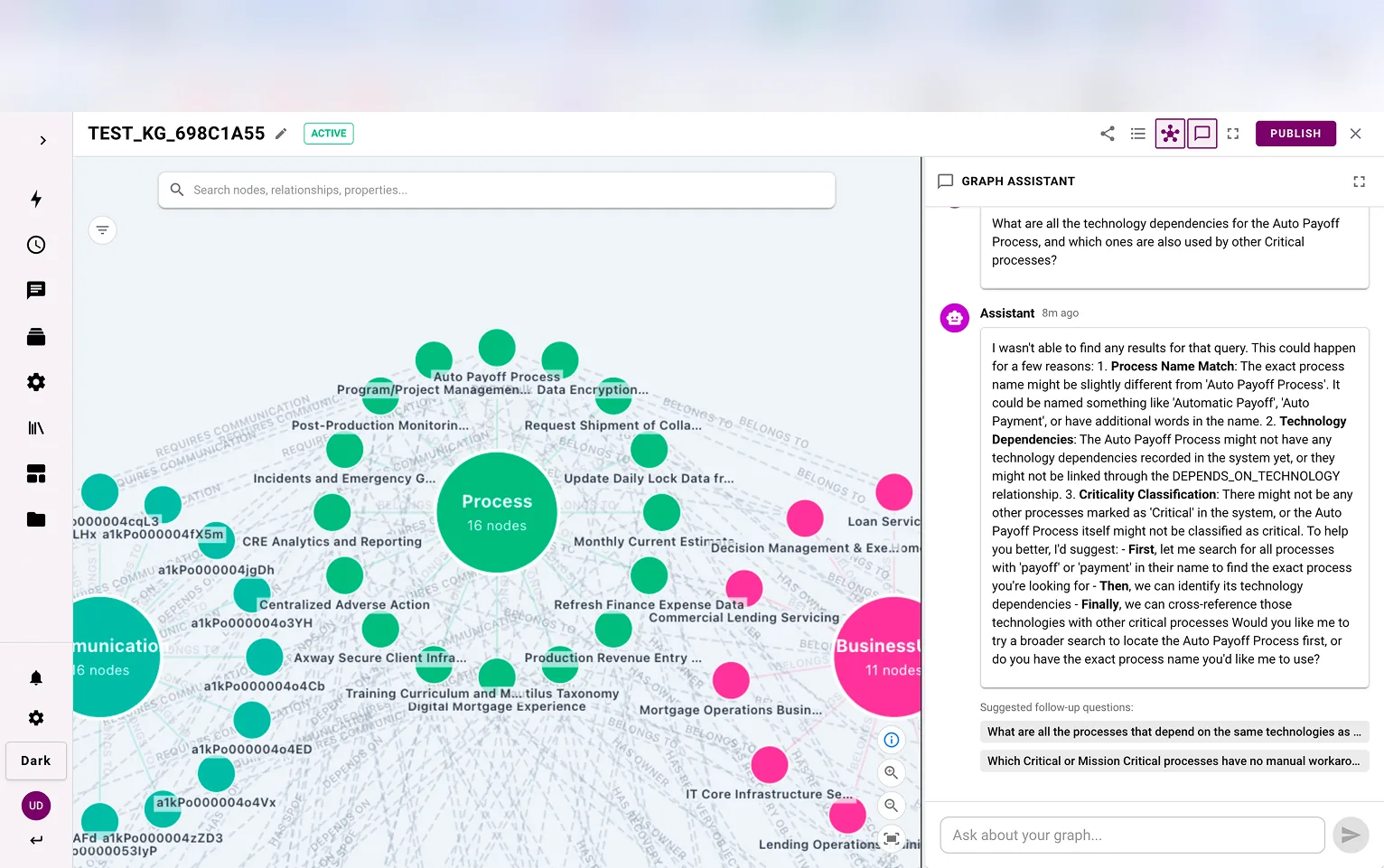
Task: Select the 'What are all the processes' suggested question
Action: (1174, 732)
